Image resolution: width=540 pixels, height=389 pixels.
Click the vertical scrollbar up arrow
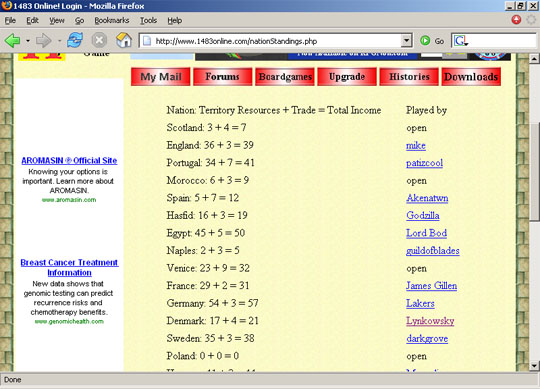point(534,59)
